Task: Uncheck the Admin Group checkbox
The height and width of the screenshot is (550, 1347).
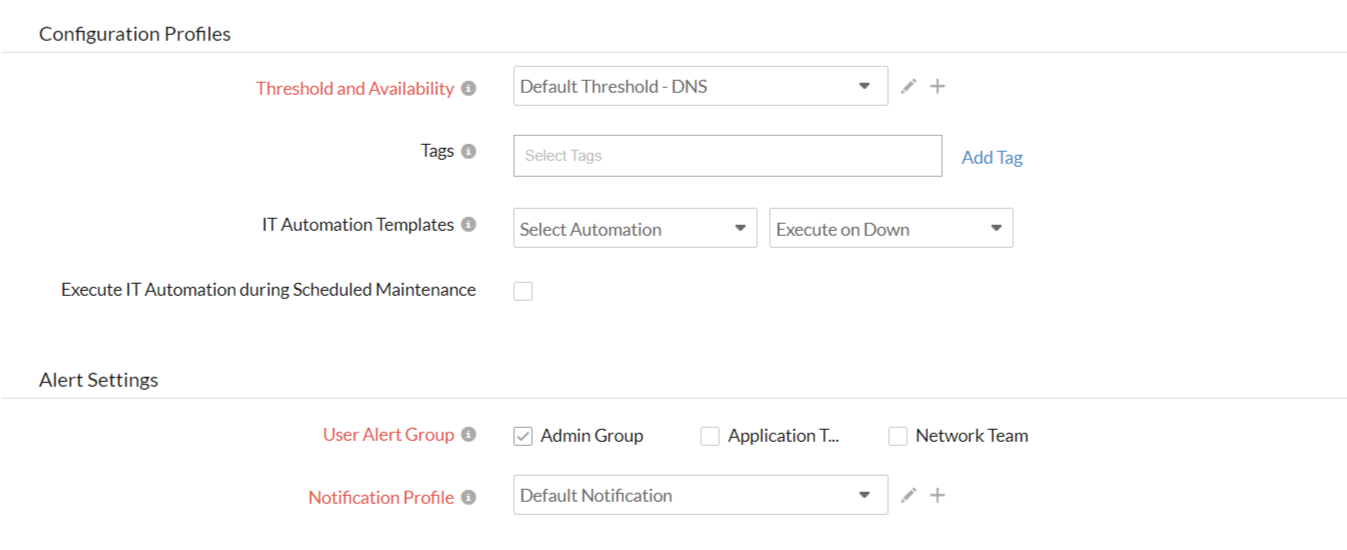Action: pyautogui.click(x=523, y=436)
